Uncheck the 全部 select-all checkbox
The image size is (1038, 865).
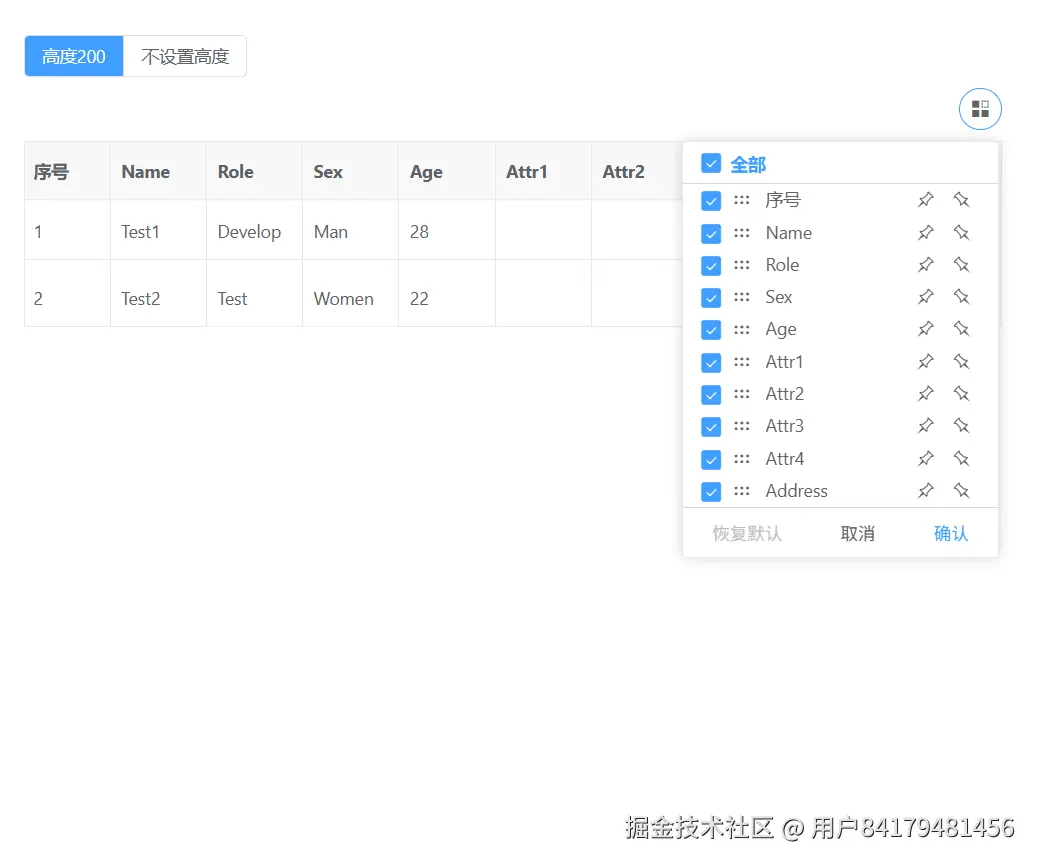click(711, 163)
